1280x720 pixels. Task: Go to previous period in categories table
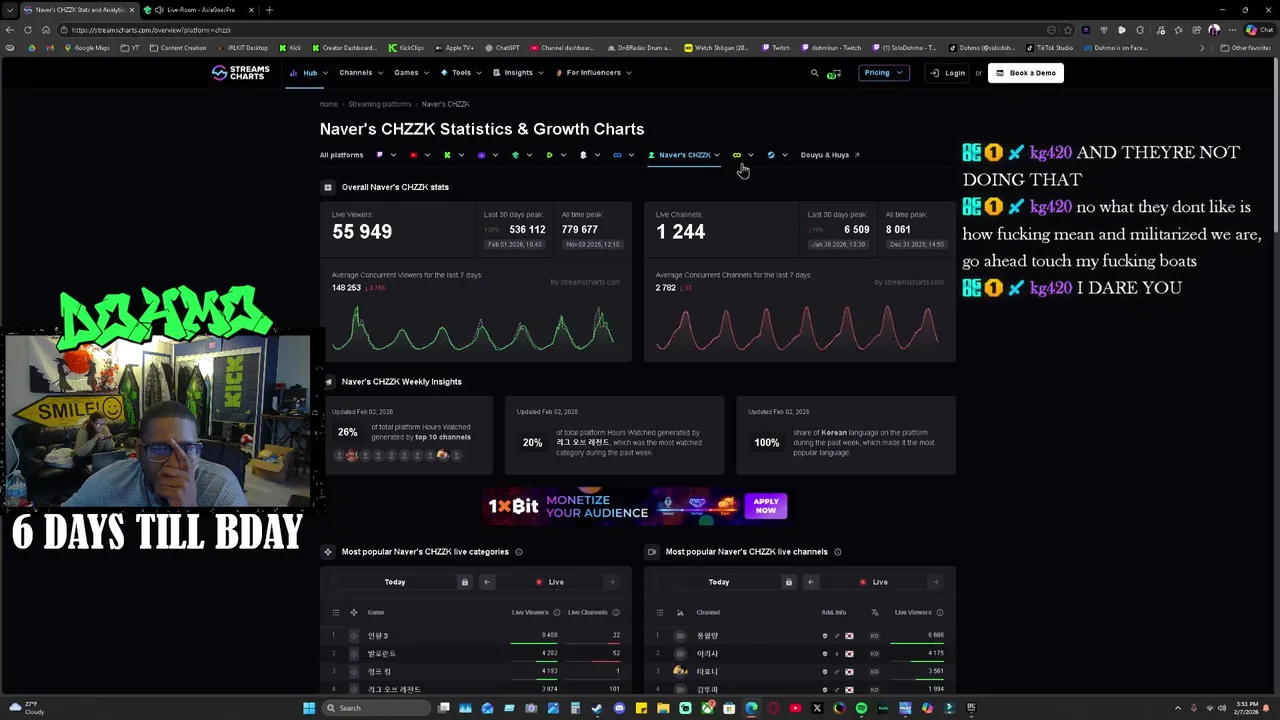click(x=487, y=582)
